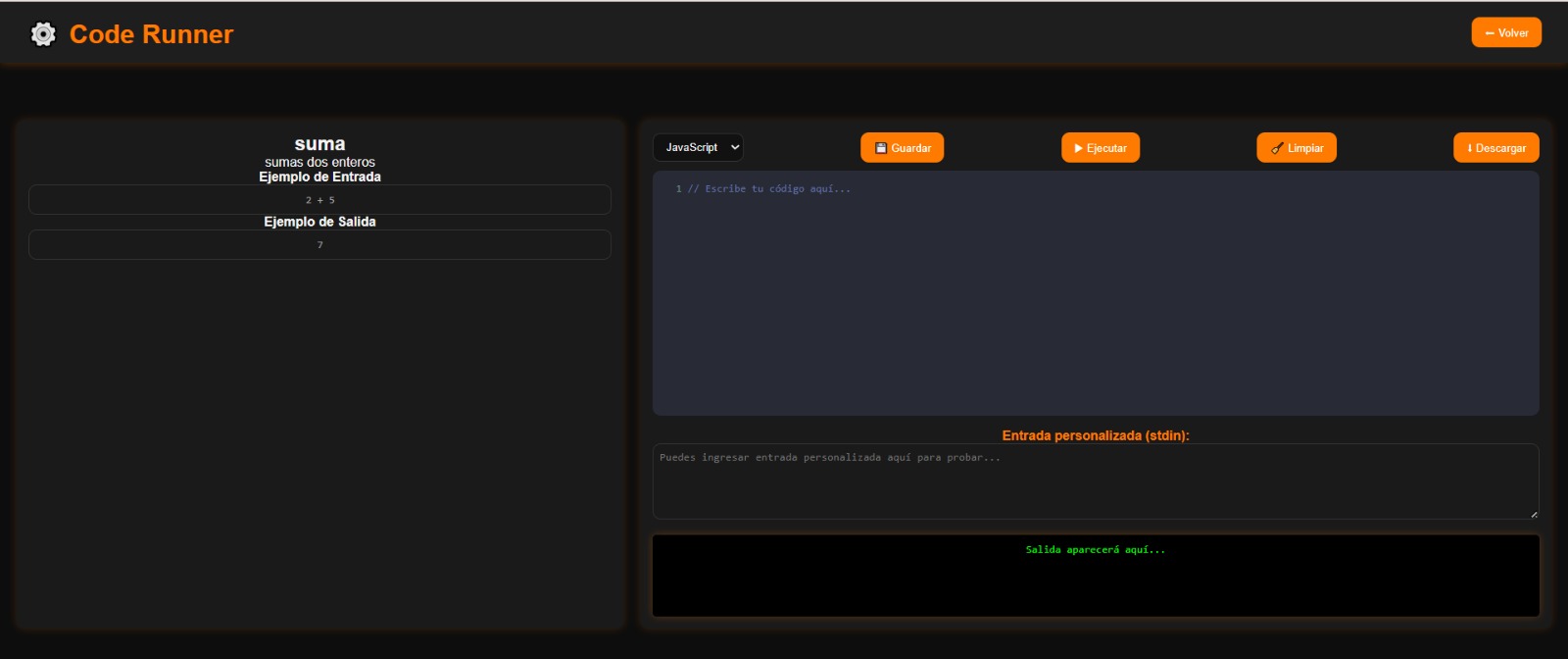Click the Guardar button label
Screen dimensions: 1568x659
(910, 148)
